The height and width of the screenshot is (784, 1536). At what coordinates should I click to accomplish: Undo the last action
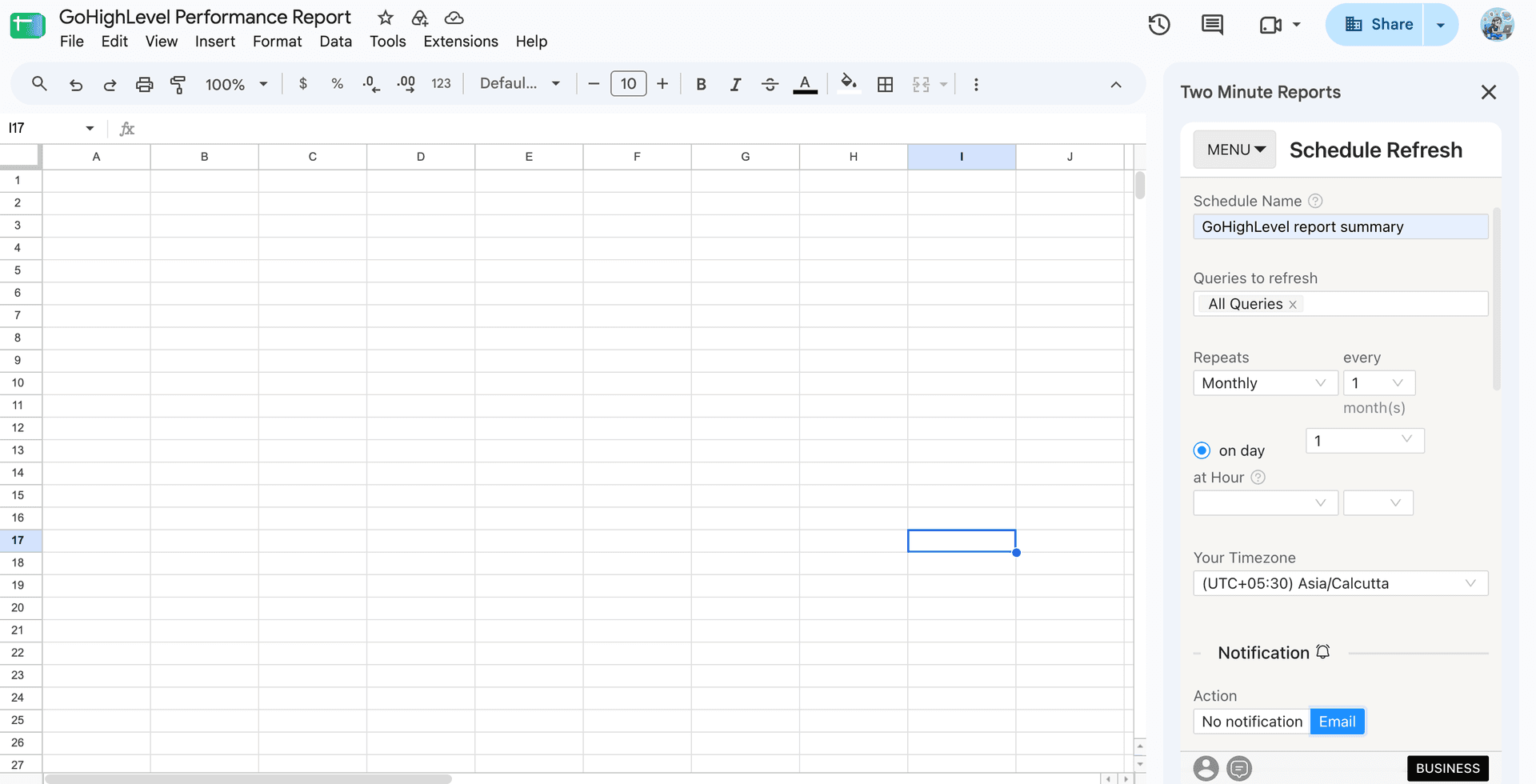coord(76,84)
